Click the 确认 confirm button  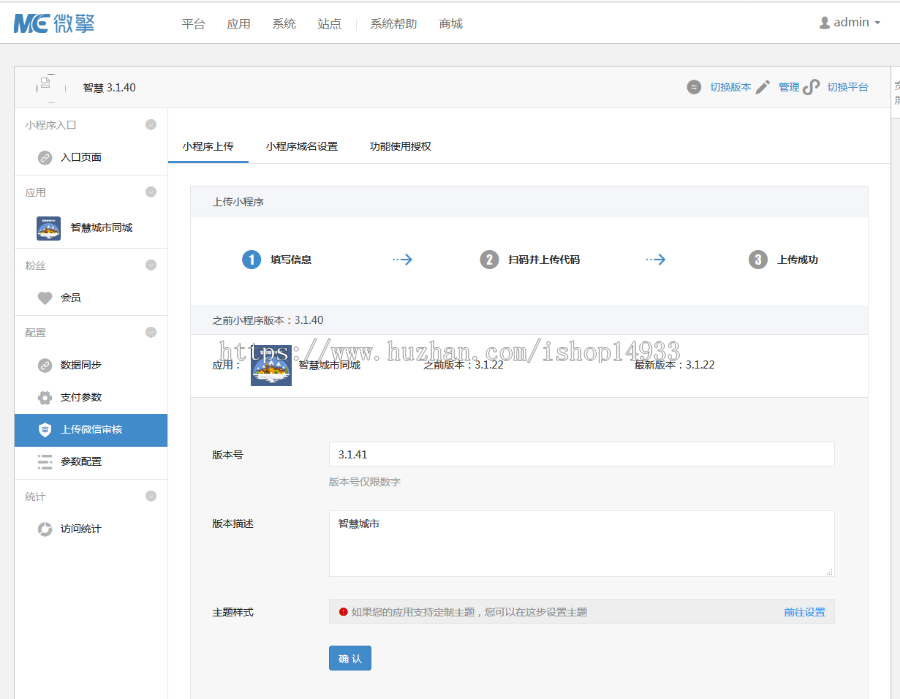click(350, 658)
